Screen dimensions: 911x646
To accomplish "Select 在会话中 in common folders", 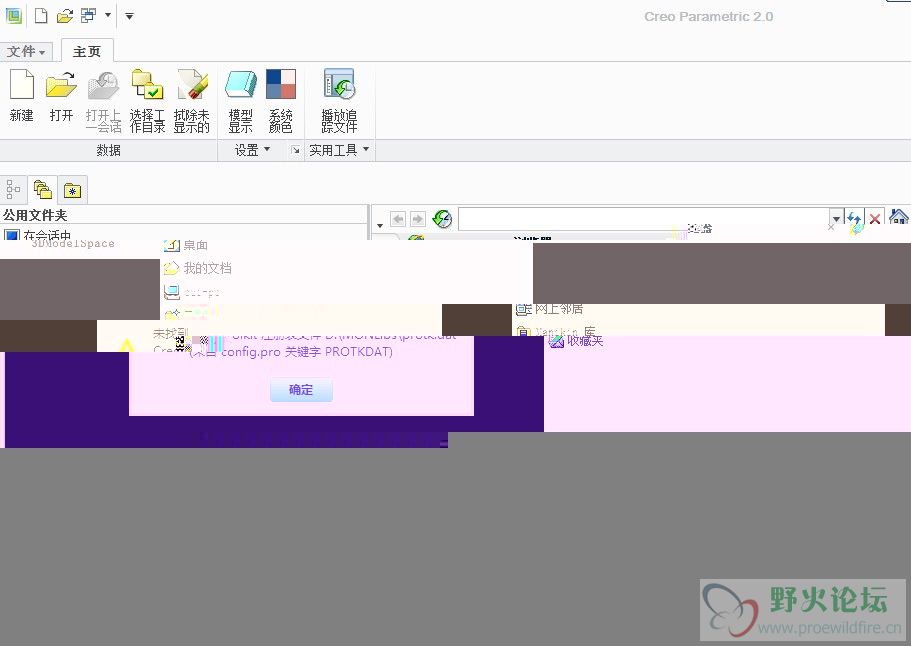I will coord(37,235).
